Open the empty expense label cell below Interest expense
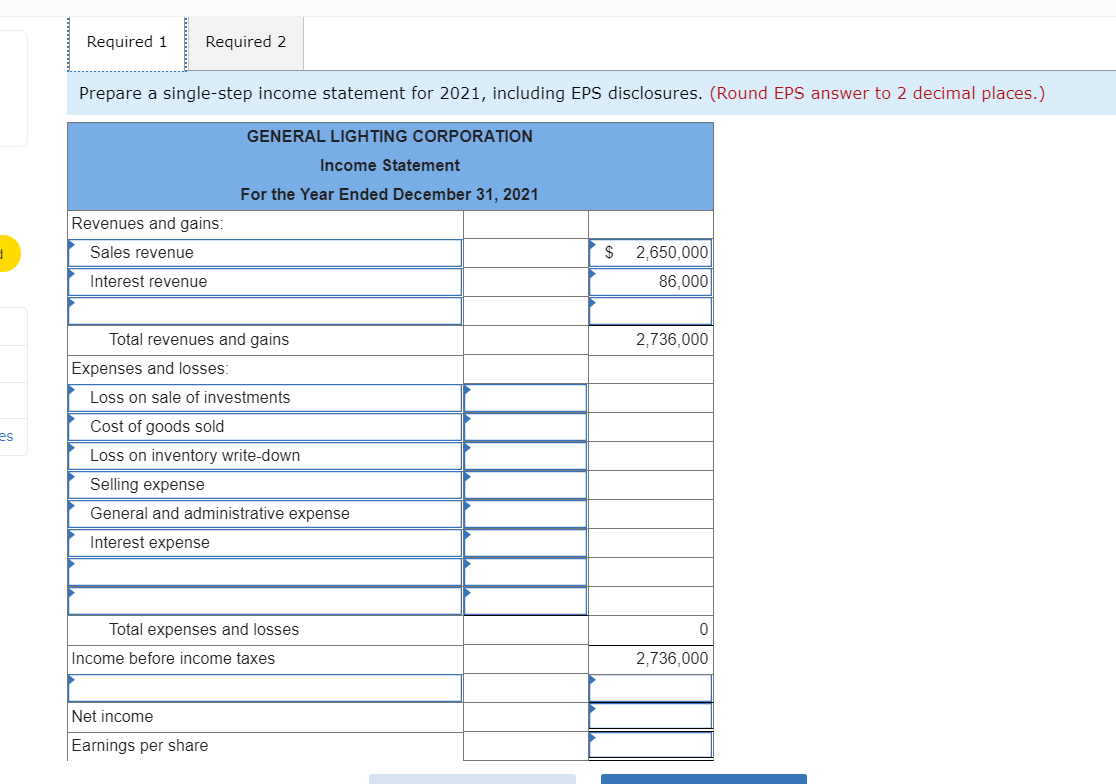 point(264,571)
